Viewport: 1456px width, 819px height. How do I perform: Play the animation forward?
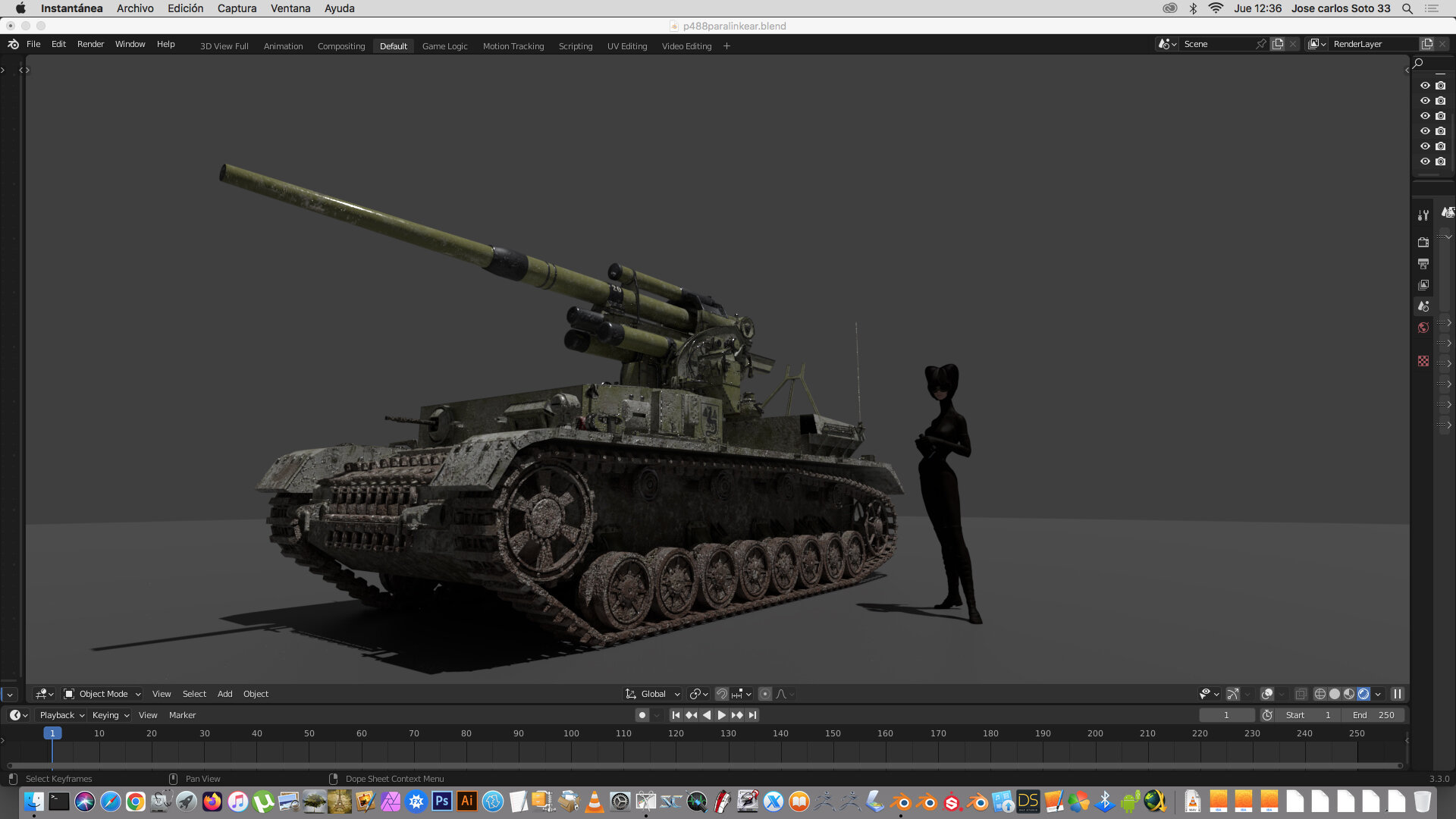tap(721, 715)
